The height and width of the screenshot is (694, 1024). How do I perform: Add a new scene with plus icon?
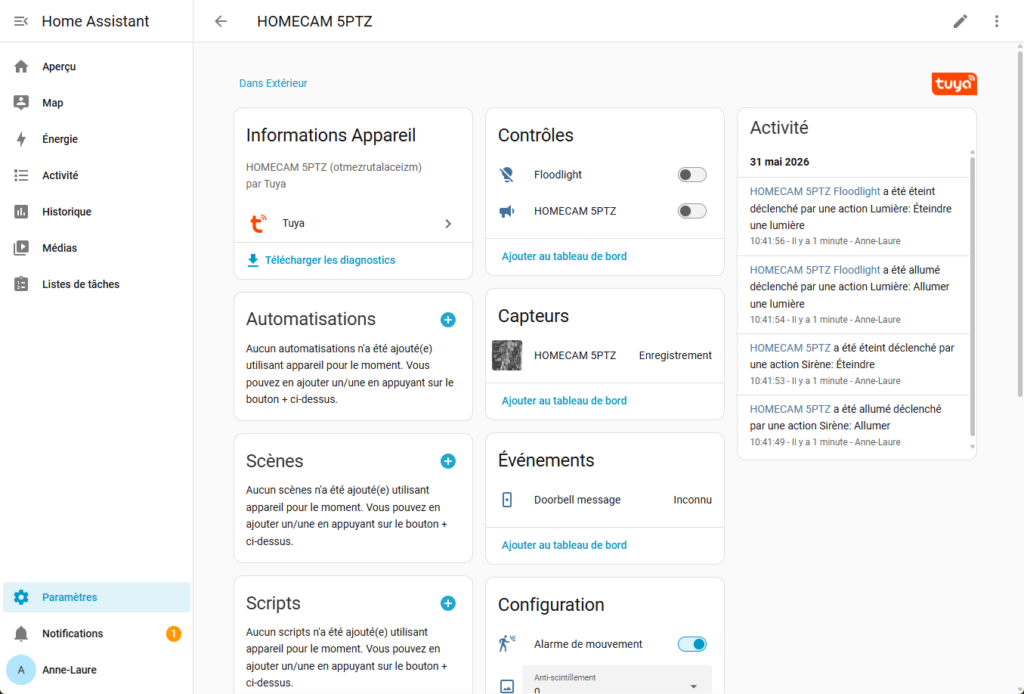coord(448,461)
